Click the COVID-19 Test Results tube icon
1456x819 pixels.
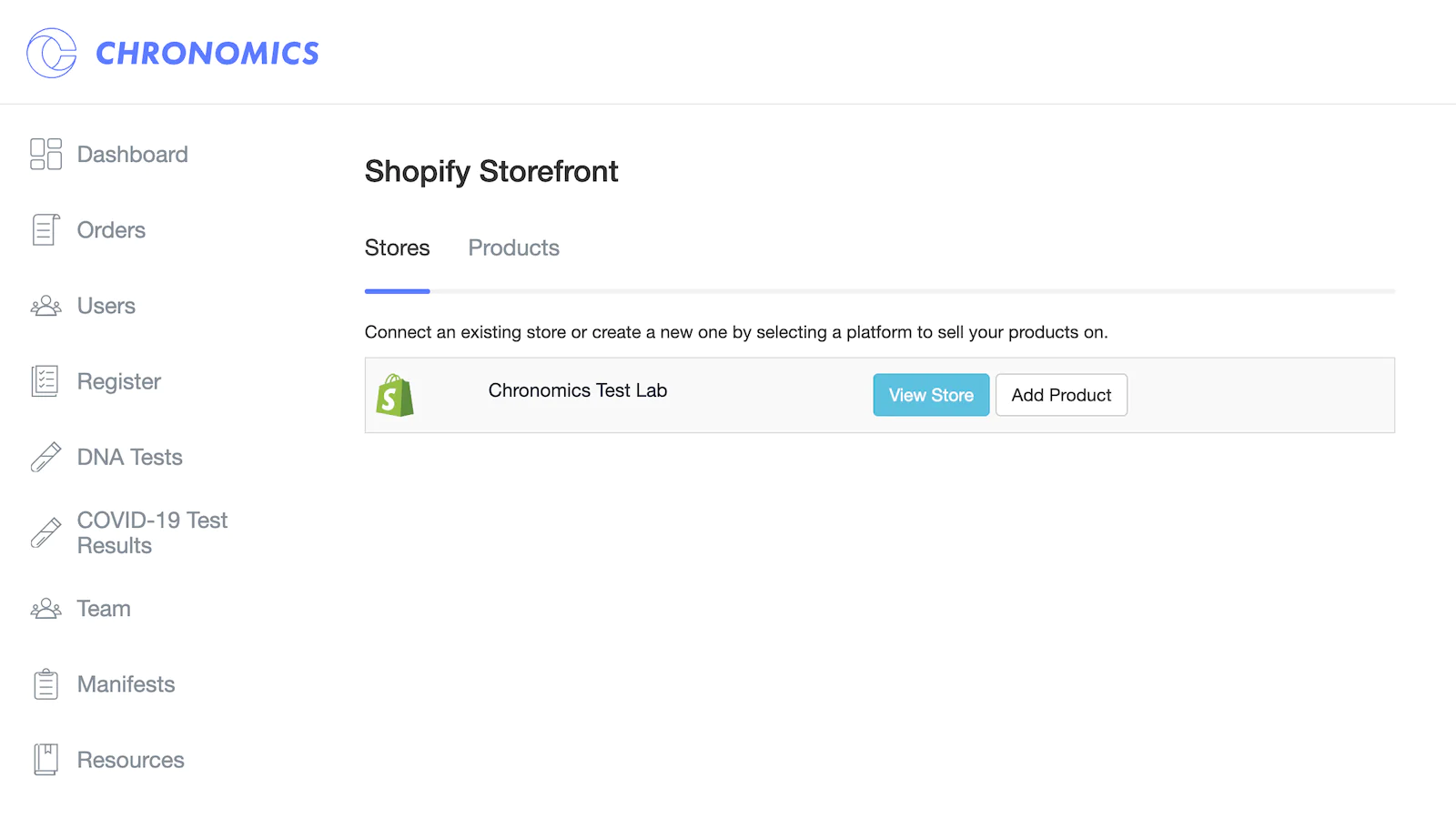pyautogui.click(x=45, y=532)
